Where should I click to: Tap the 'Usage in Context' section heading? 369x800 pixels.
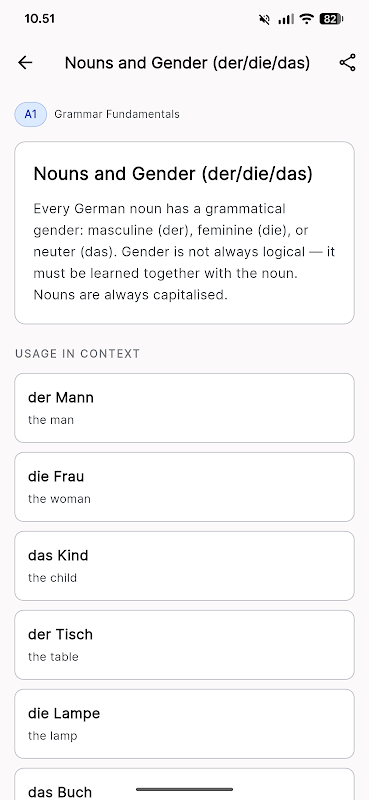pos(78,354)
